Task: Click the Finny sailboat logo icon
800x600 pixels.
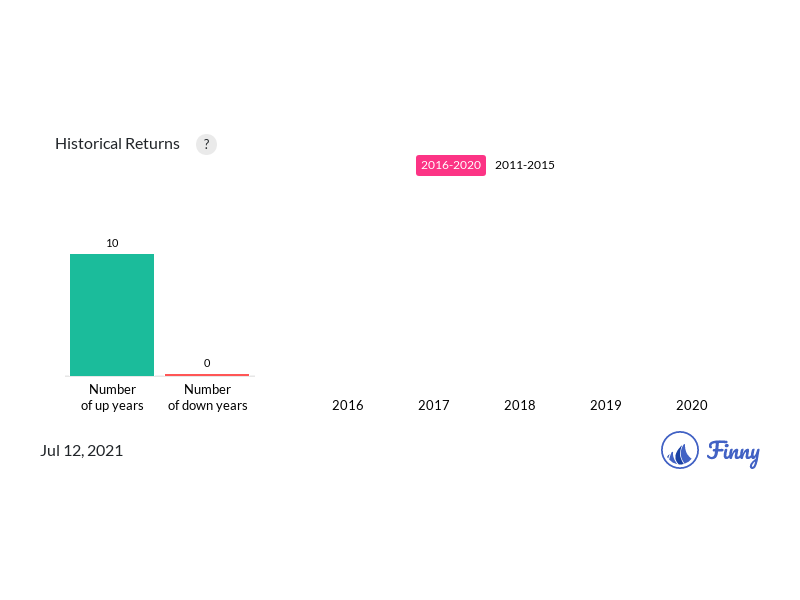Action: click(x=680, y=450)
